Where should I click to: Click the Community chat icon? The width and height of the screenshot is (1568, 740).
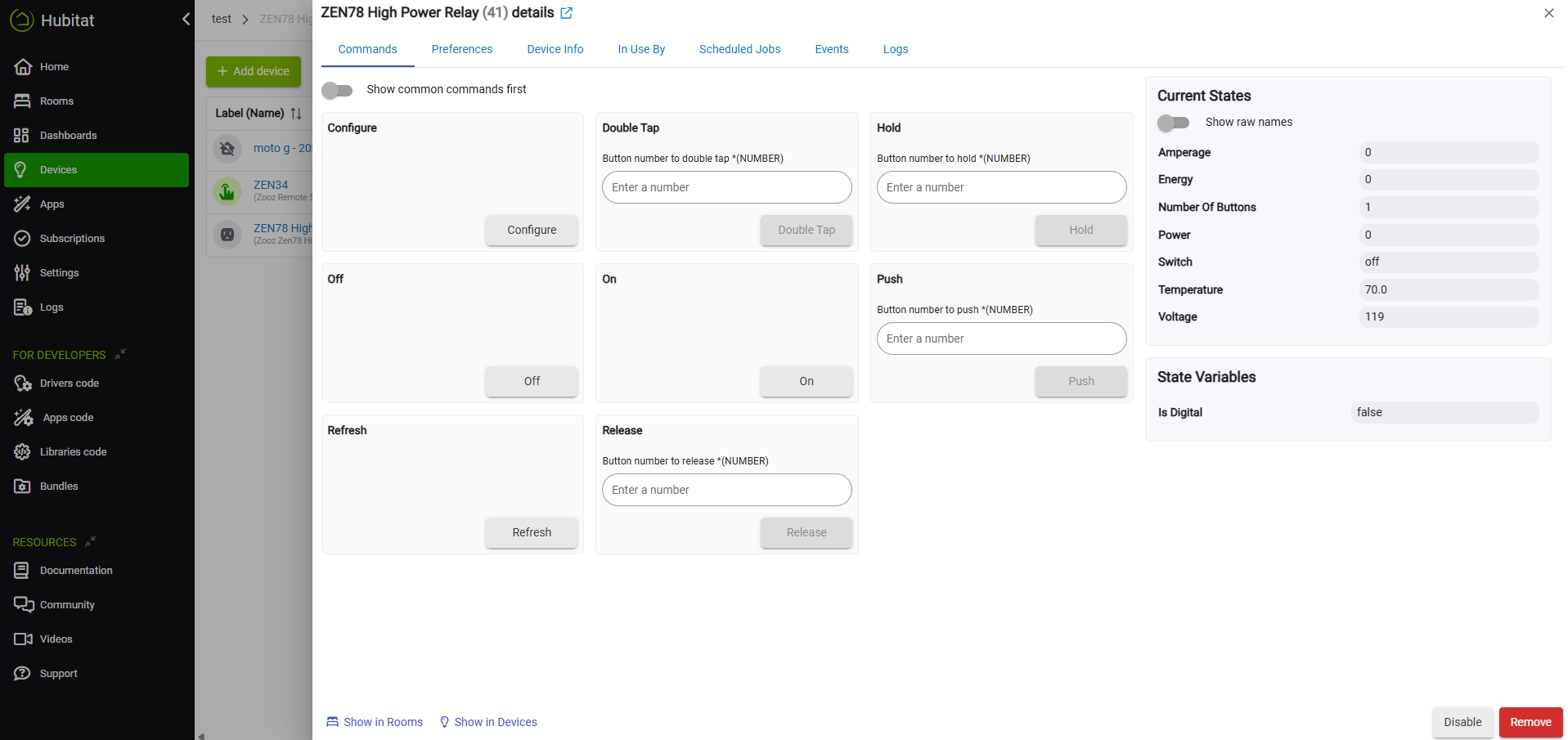tap(24, 605)
